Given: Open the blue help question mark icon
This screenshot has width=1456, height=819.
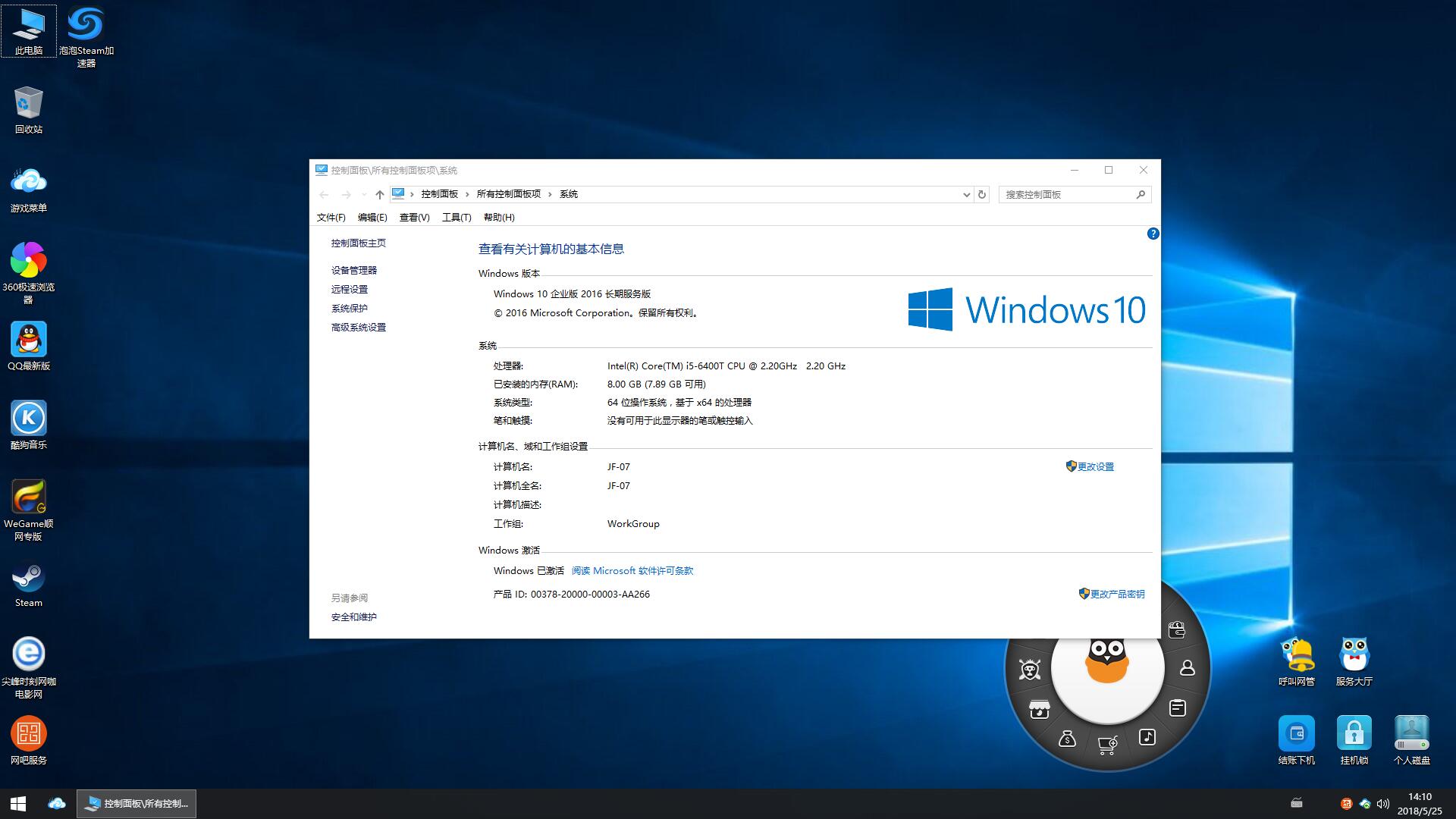Looking at the screenshot, I should [1153, 234].
